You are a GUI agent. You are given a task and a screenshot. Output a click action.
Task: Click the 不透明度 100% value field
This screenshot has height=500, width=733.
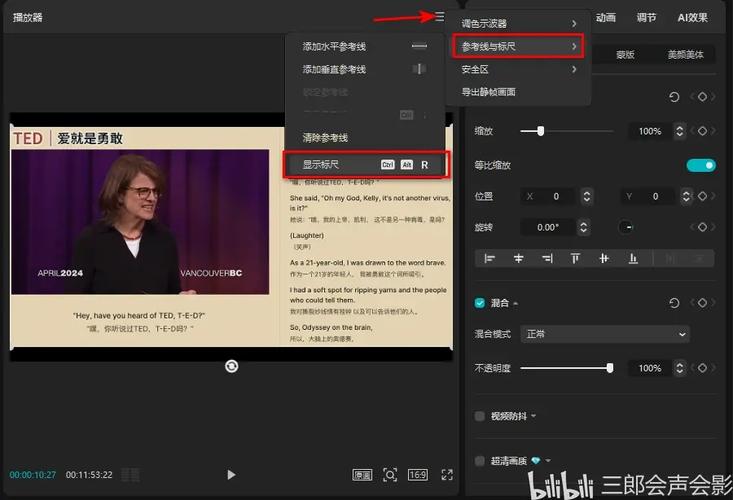[650, 368]
